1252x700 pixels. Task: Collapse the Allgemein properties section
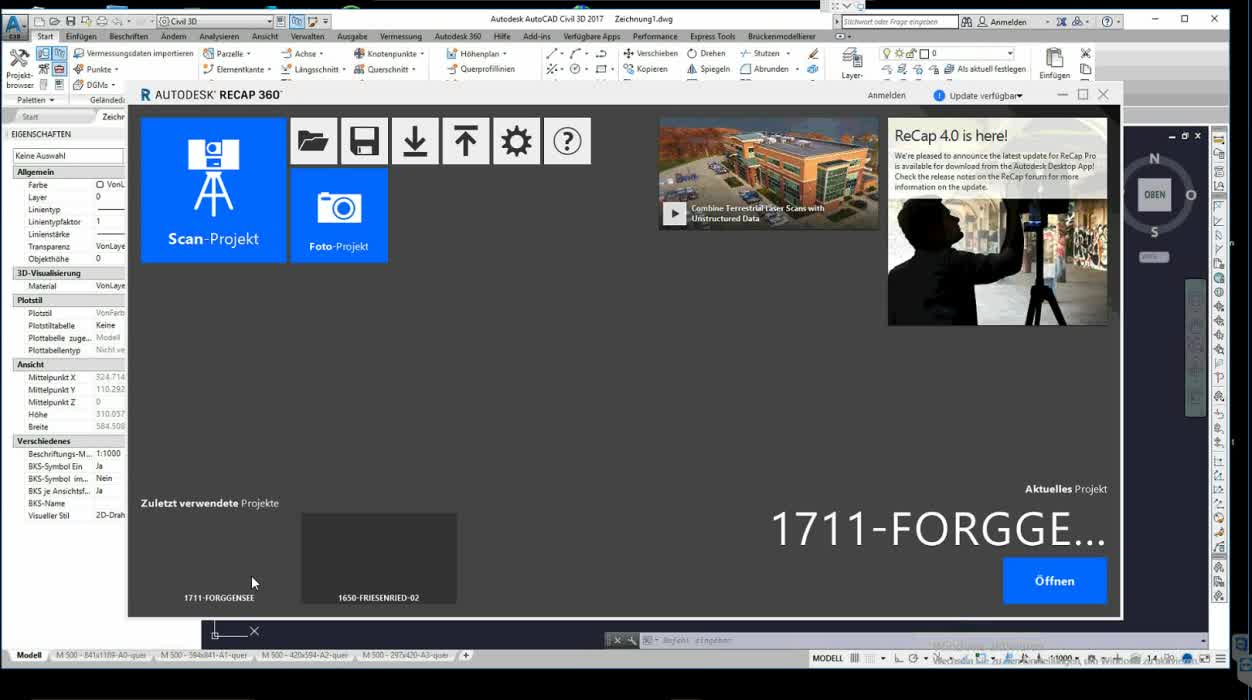click(x=69, y=172)
